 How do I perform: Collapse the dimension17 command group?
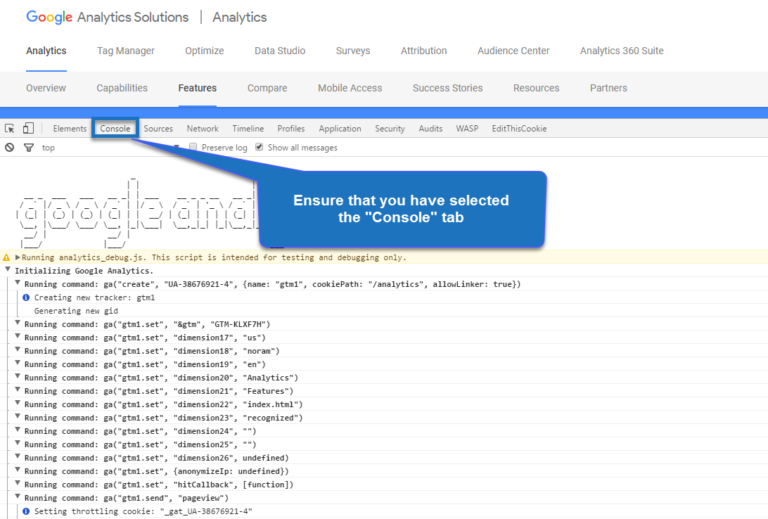(x=18, y=336)
